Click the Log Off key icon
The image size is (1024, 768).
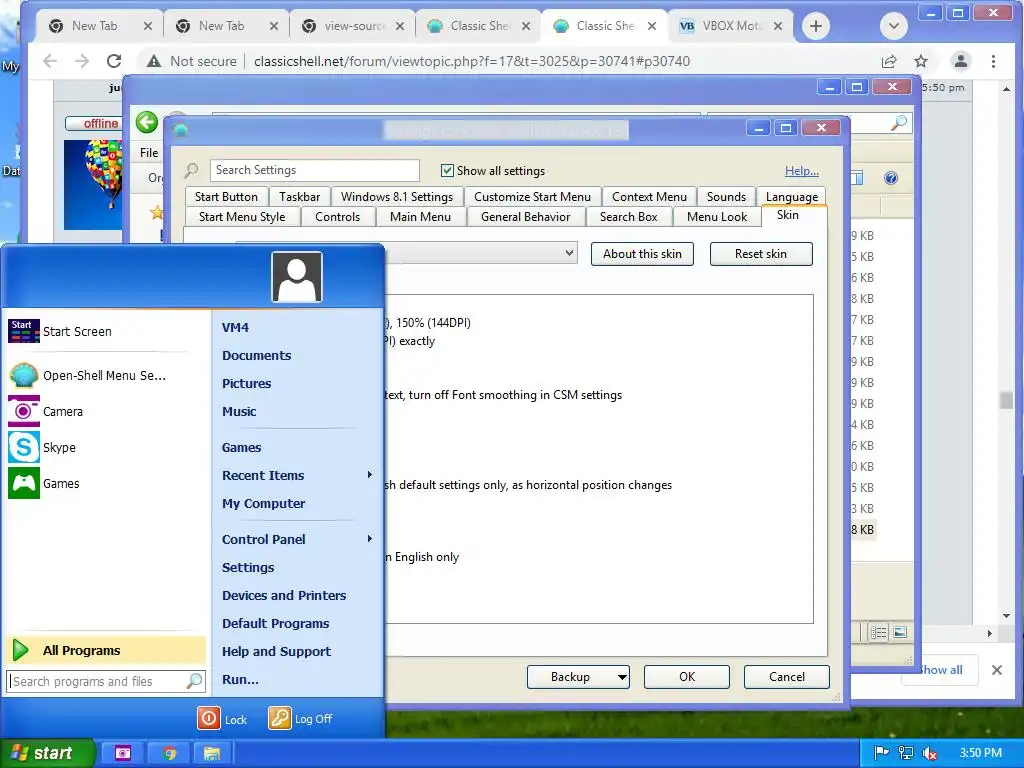tap(280, 718)
